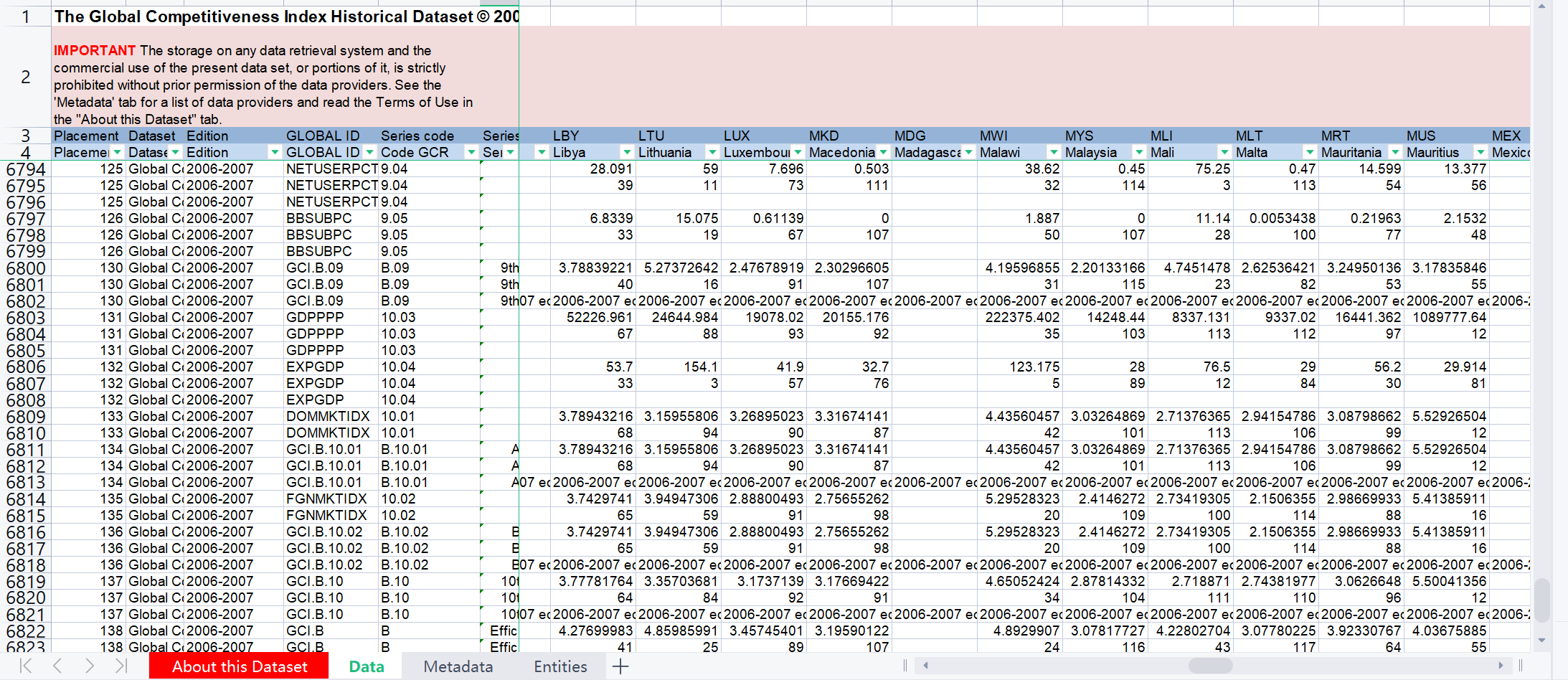Open the Mali column filter dropdown
Screen dimensions: 1568x680
[1224, 152]
